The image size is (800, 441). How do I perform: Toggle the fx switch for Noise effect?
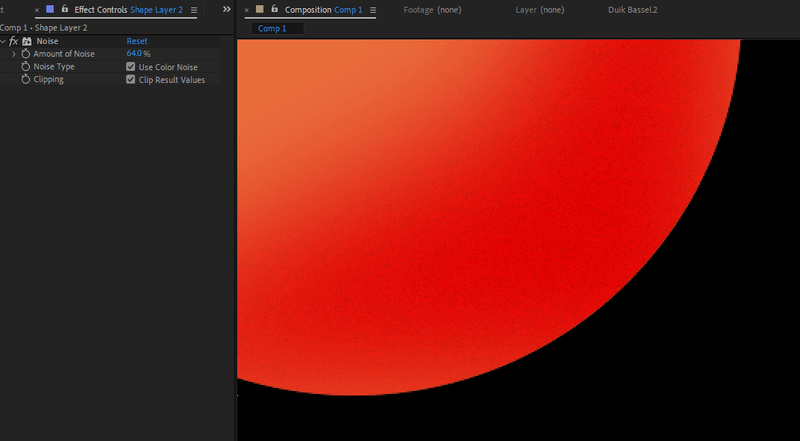pos(14,41)
